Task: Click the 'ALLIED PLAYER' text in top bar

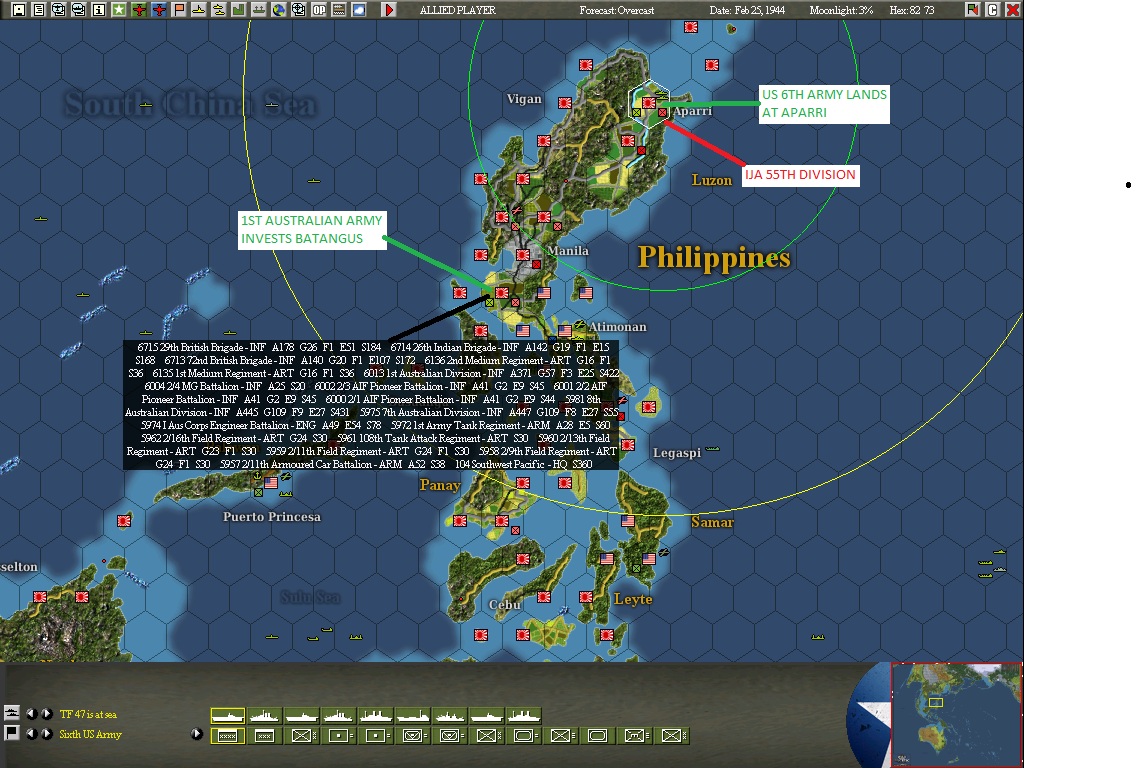Action: tap(458, 10)
